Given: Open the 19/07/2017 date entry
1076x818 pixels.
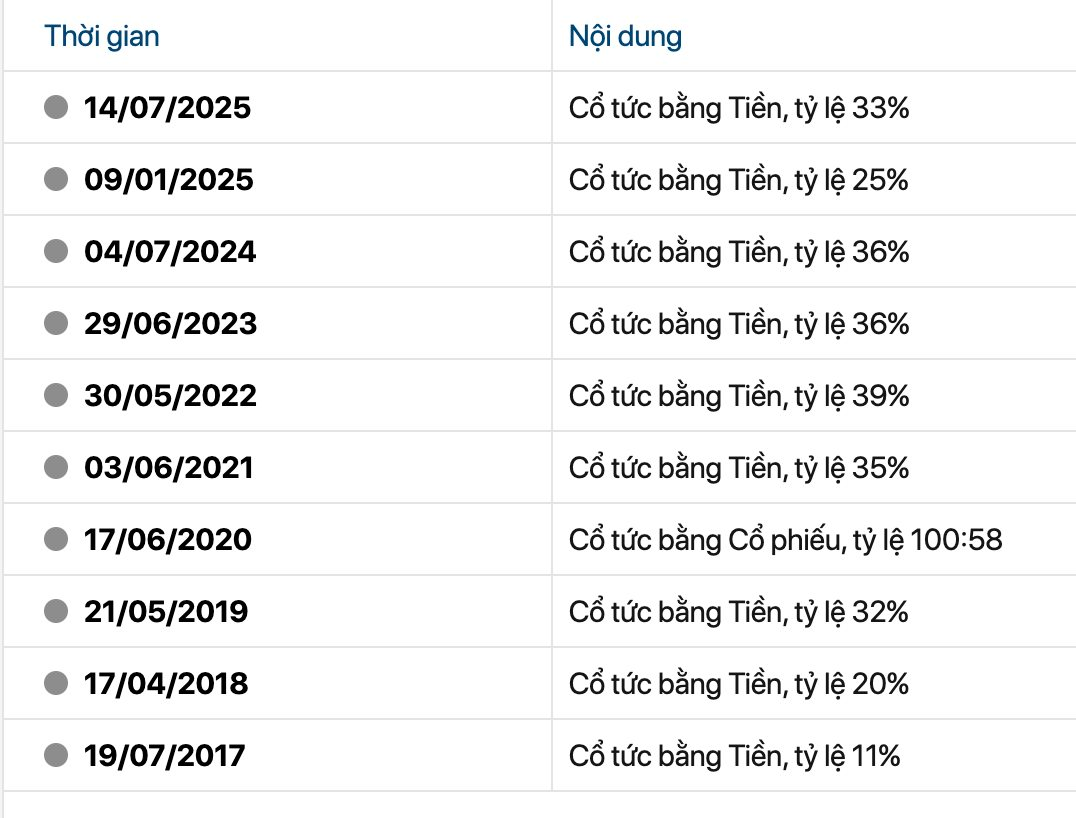Looking at the screenshot, I should [164, 755].
